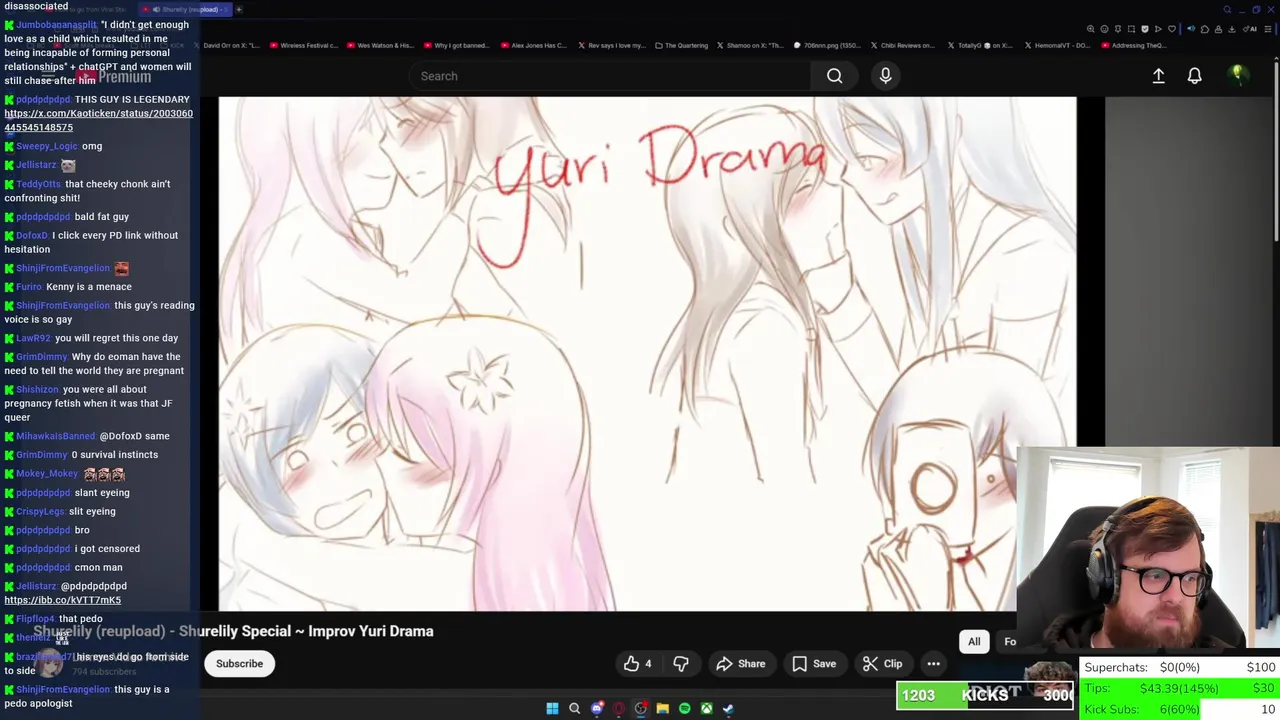Start voice search with microphone icon
The image size is (1280, 720).
coord(885,76)
